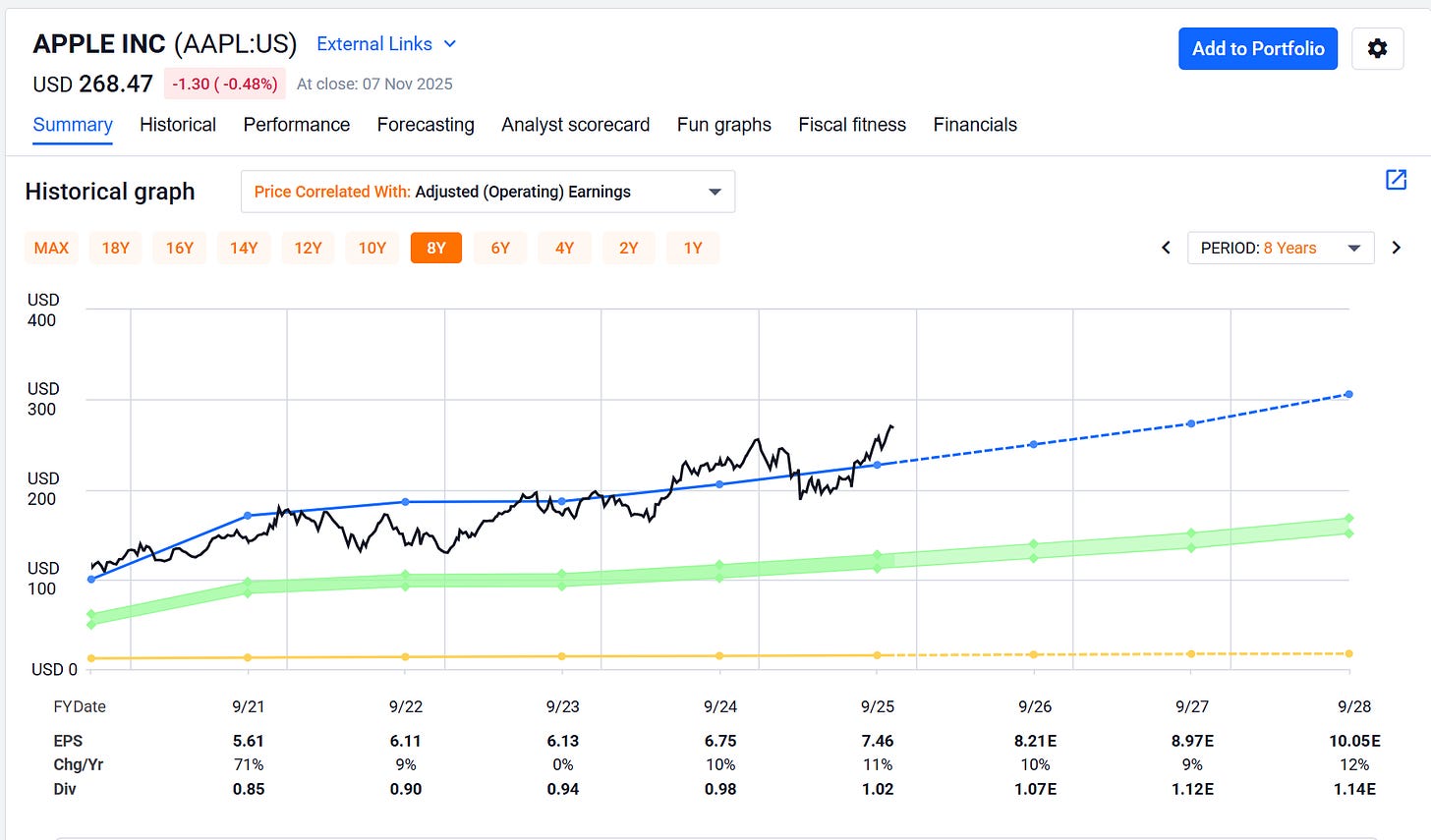
Task: Click EPS estimate 8.97E
Action: tap(1192, 741)
